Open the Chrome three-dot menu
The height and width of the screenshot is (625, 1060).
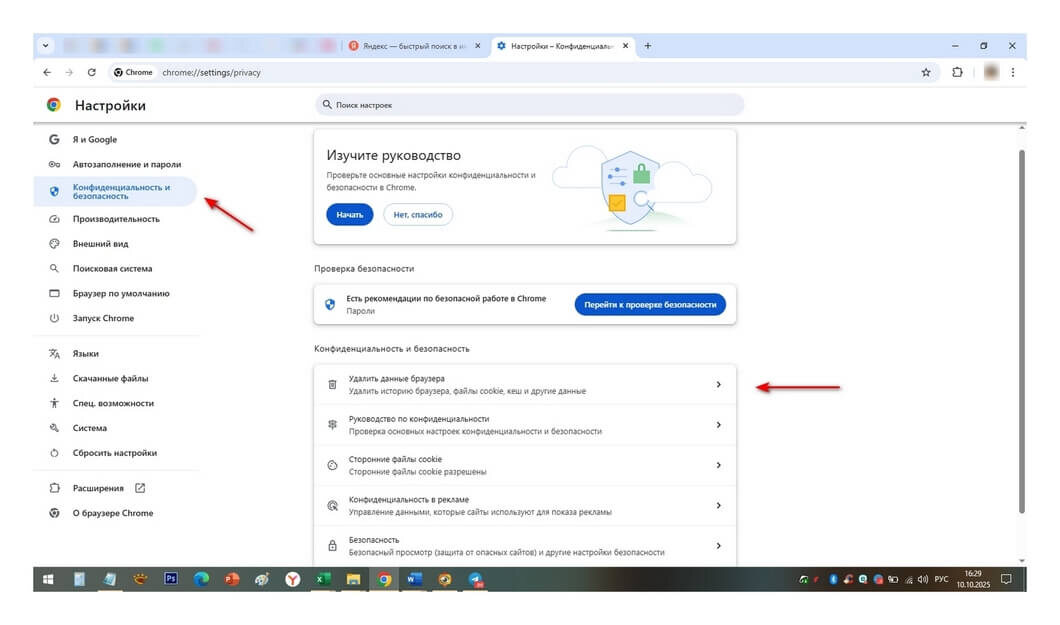1013,72
